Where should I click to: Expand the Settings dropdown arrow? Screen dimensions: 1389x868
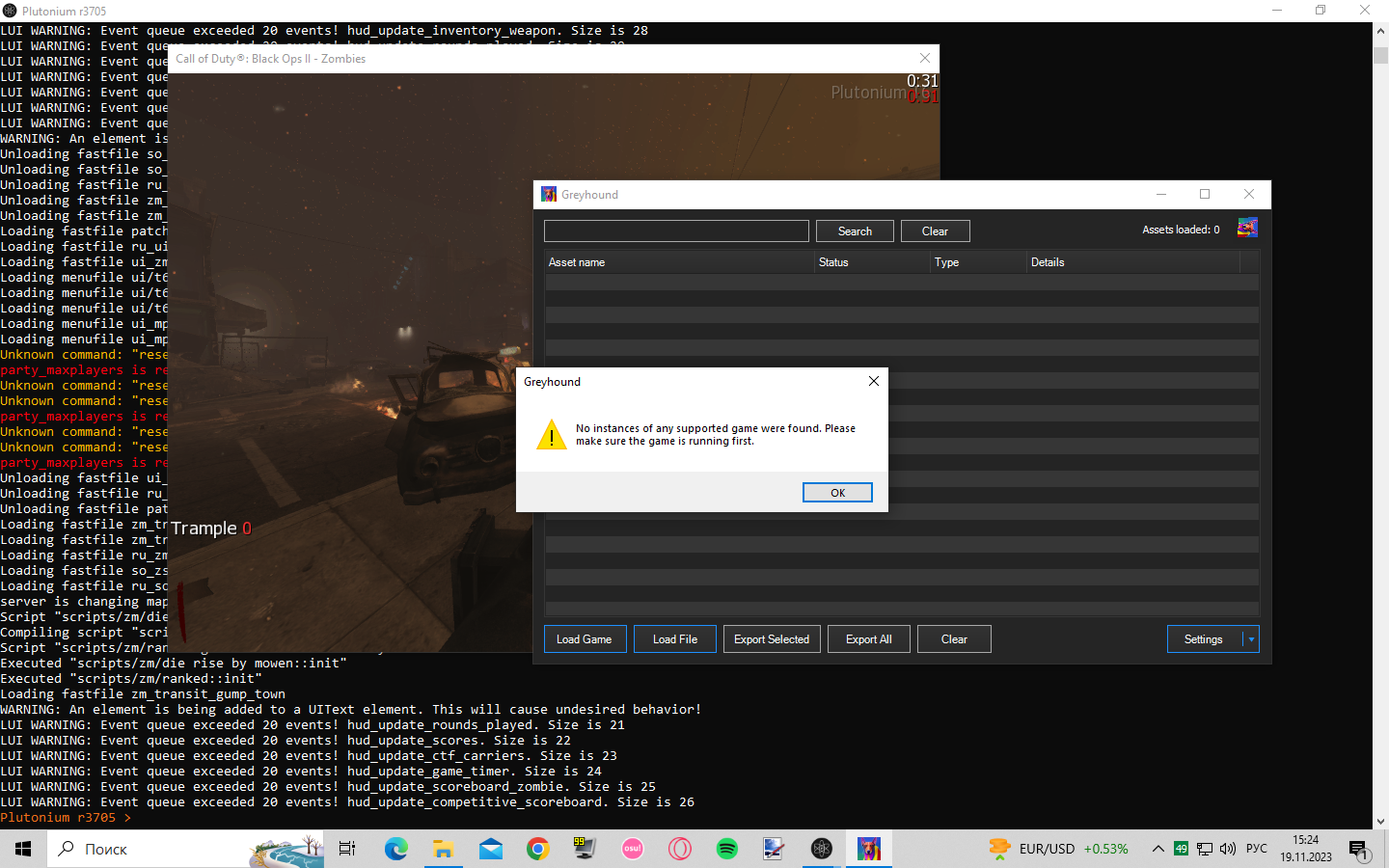point(1251,639)
